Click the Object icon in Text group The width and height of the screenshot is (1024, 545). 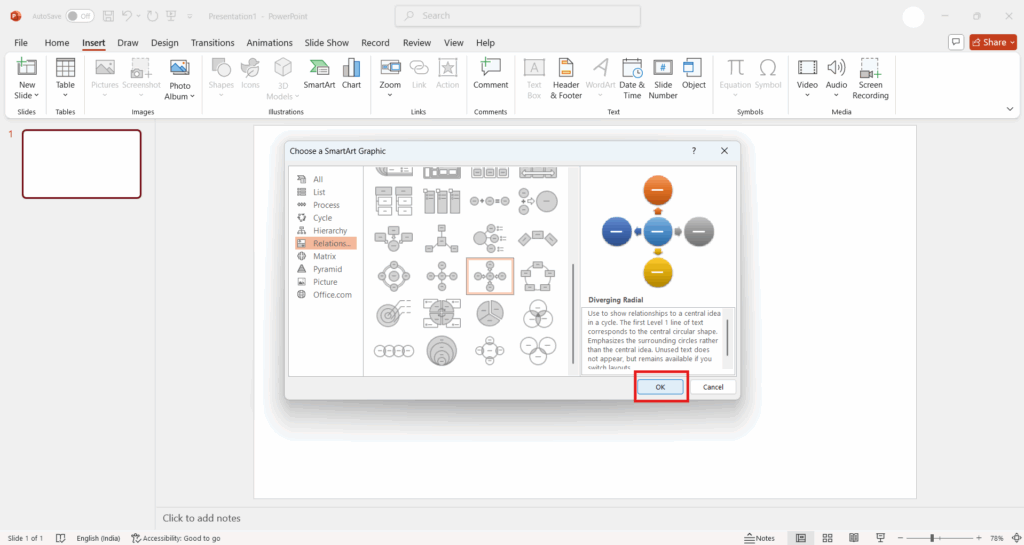coord(693,73)
